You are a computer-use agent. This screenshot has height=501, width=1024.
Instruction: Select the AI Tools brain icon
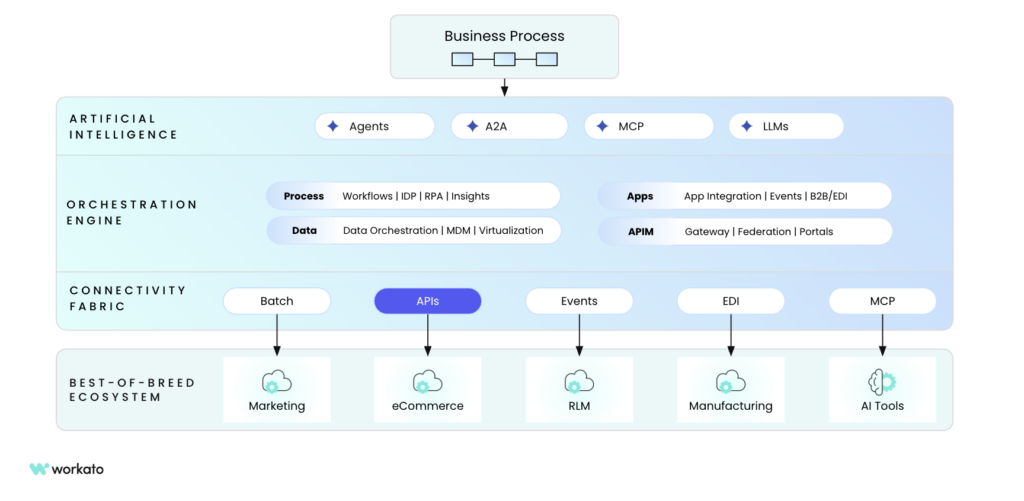pos(882,382)
